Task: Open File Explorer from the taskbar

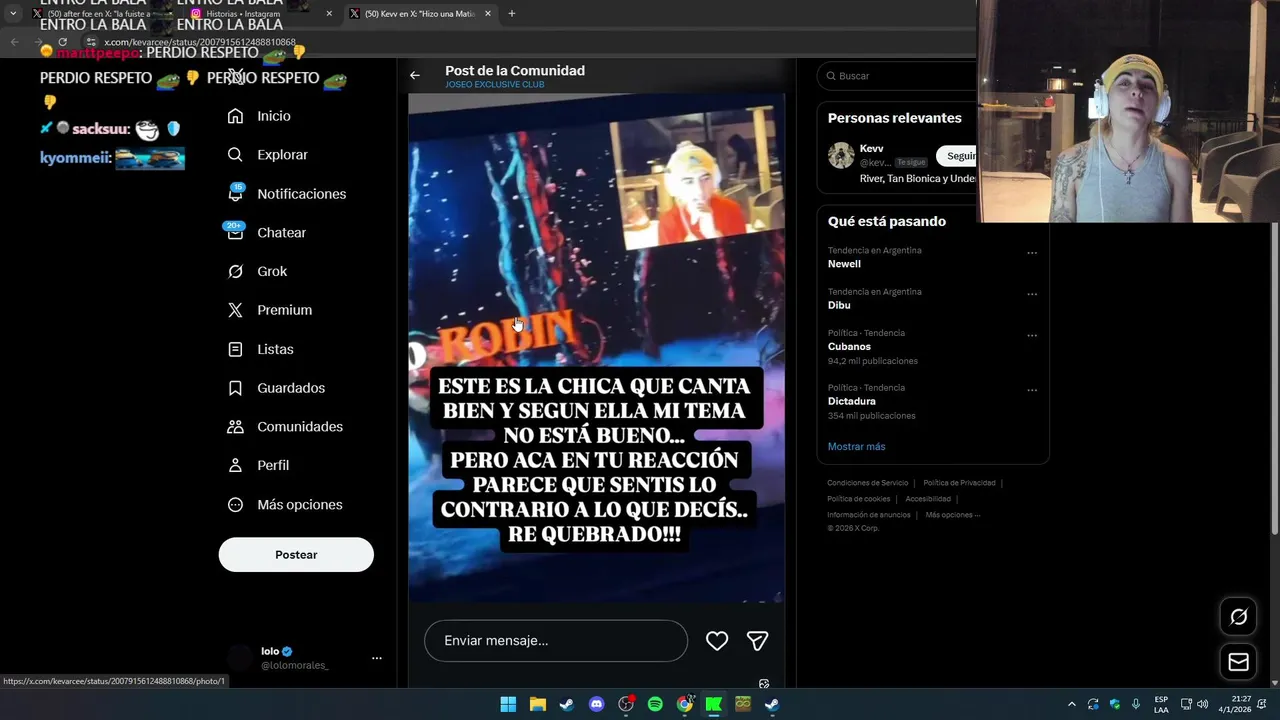Action: coord(537,704)
